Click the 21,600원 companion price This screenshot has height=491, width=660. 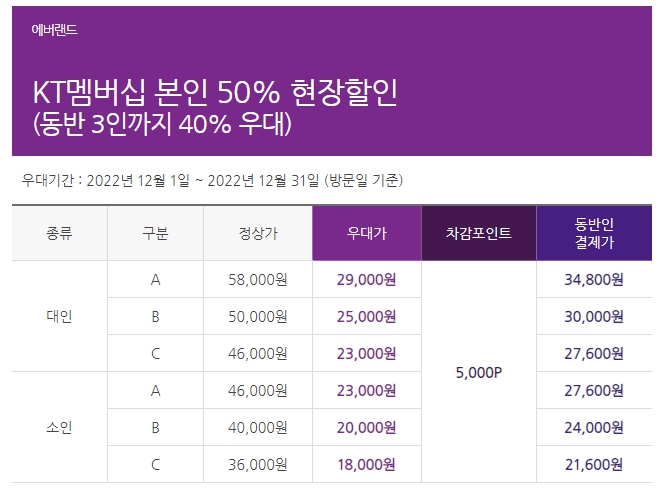pyautogui.click(x=594, y=465)
